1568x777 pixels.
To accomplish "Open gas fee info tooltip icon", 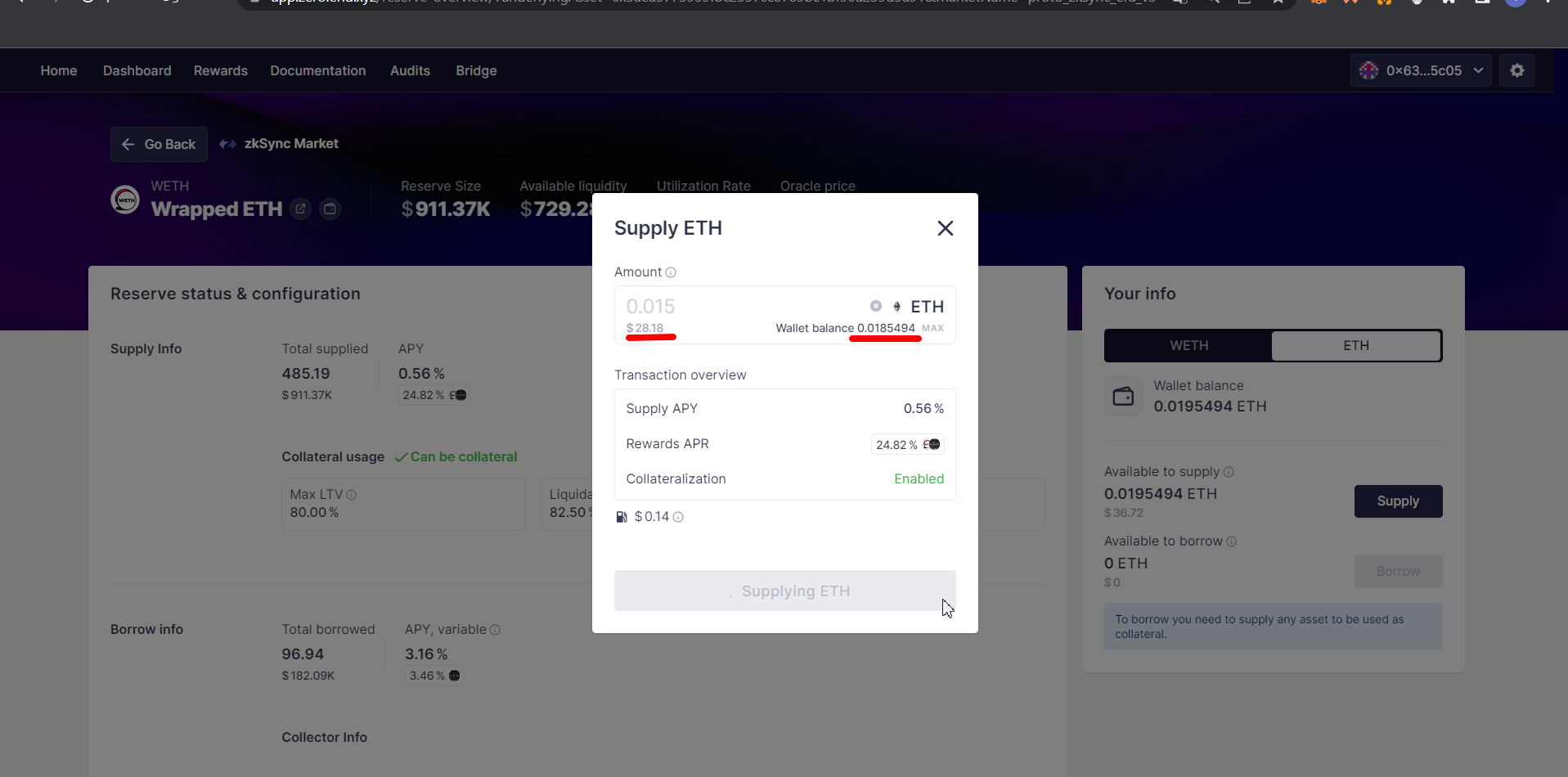I will tap(678, 517).
